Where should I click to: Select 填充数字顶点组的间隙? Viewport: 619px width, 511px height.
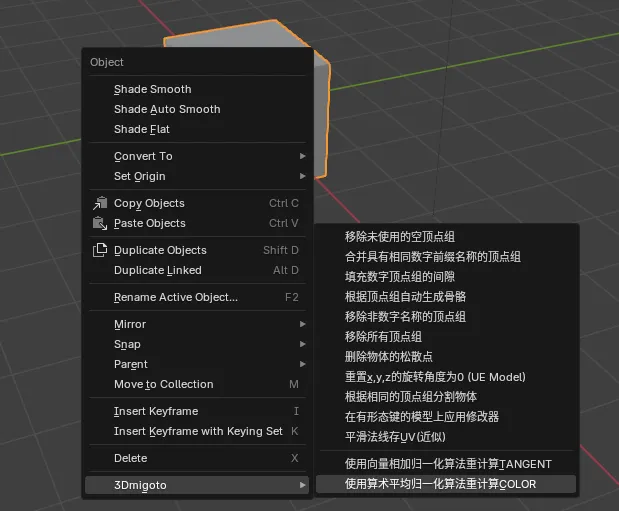tap(446, 276)
